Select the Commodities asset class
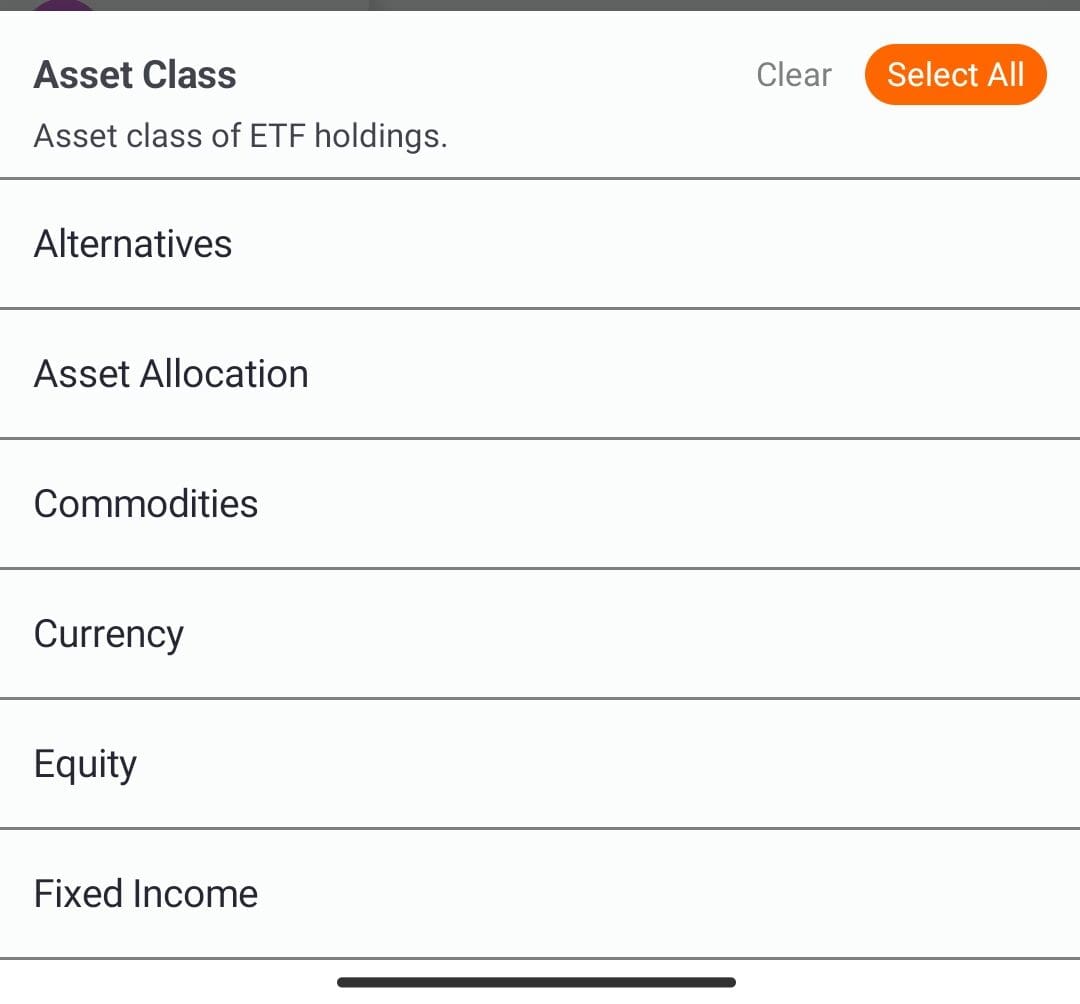This screenshot has height=1004, width=1080. click(x=146, y=503)
